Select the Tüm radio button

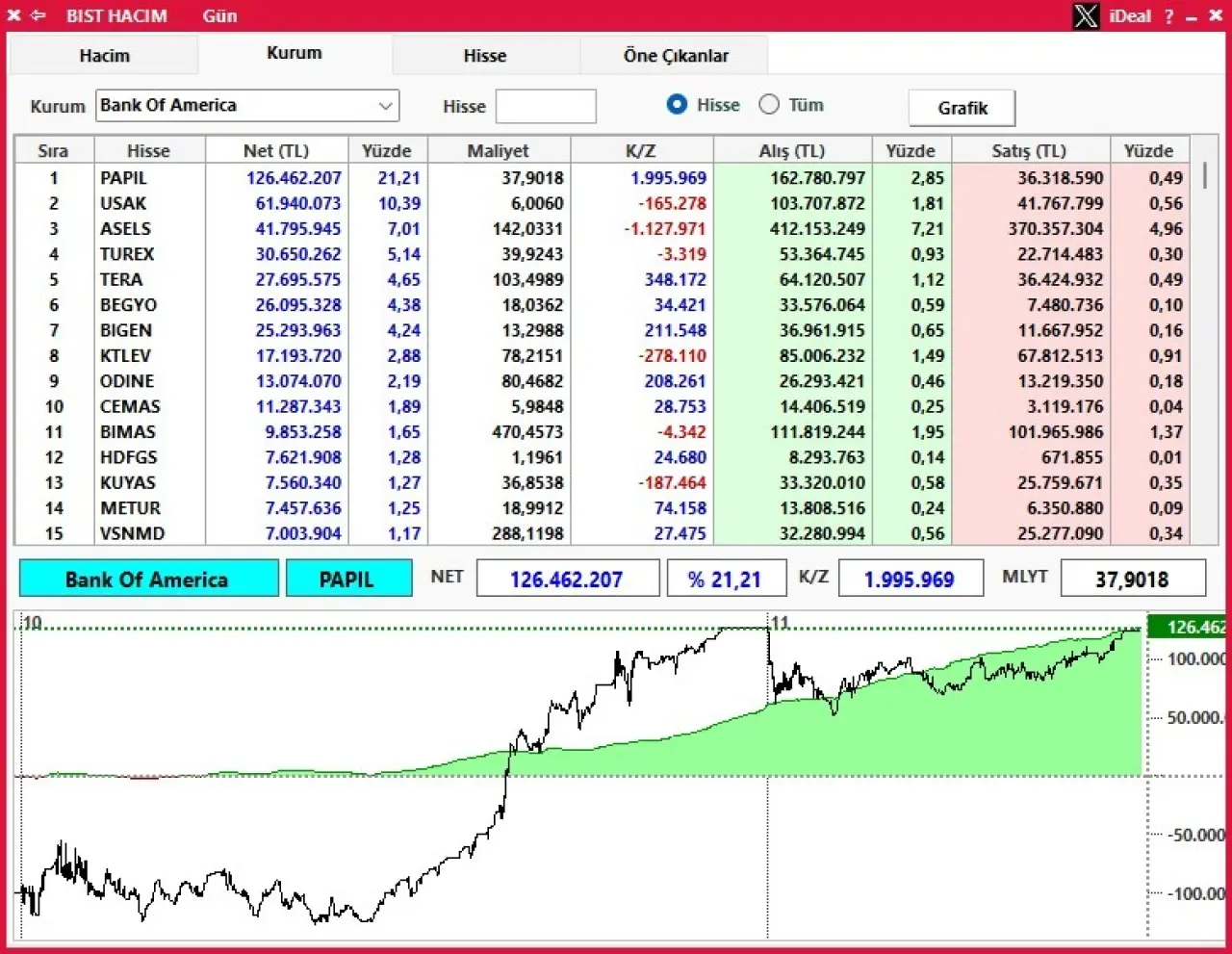[769, 105]
